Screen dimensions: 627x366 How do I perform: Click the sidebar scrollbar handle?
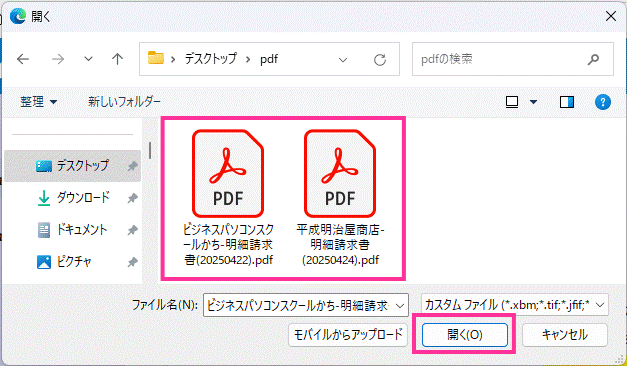point(150,150)
